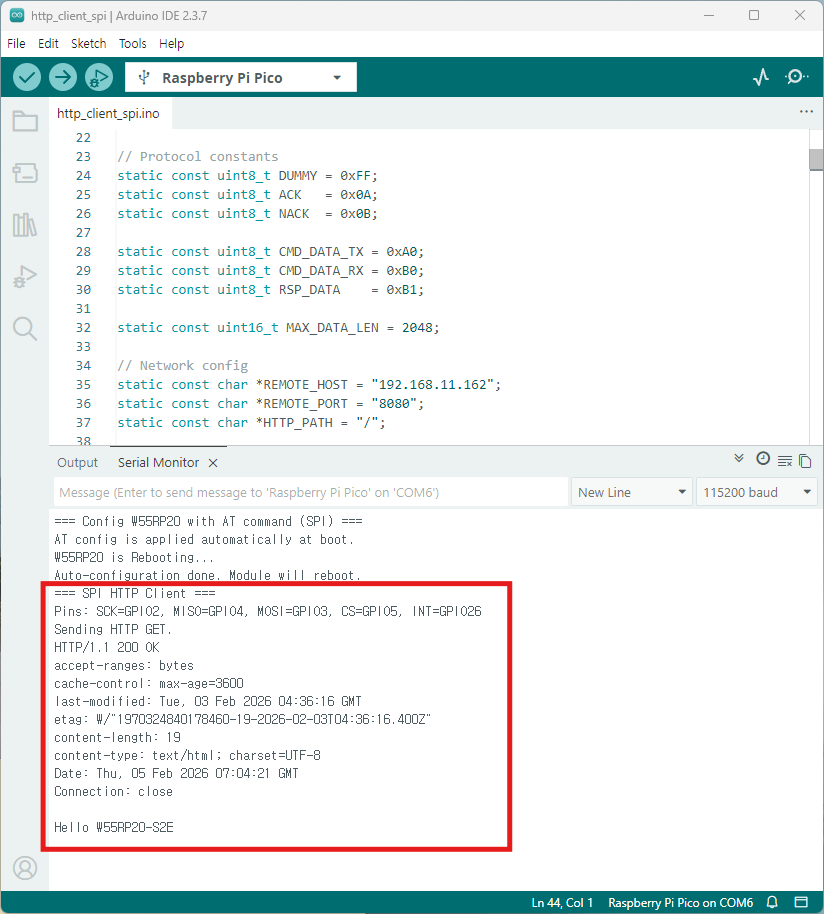This screenshot has width=824, height=914.
Task: Toggle autoscroll in the Serial Monitor
Action: [x=739, y=458]
